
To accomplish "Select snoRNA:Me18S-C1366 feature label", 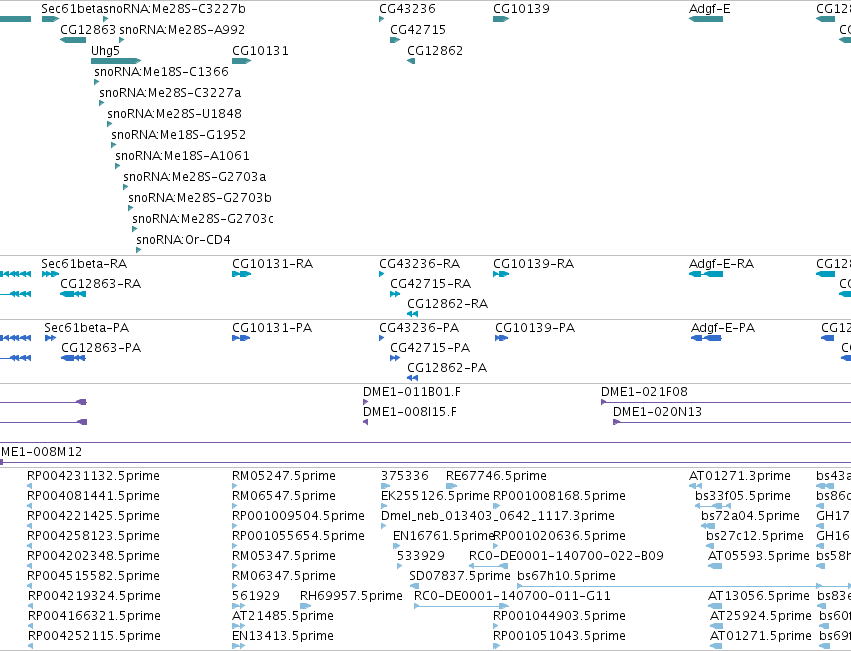I will 161,72.
